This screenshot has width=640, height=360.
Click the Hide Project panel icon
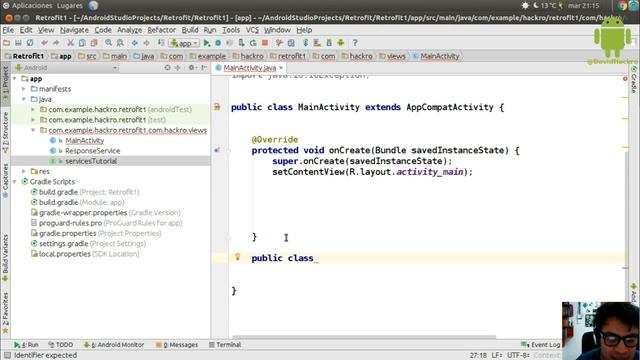pyautogui.click(x=204, y=68)
